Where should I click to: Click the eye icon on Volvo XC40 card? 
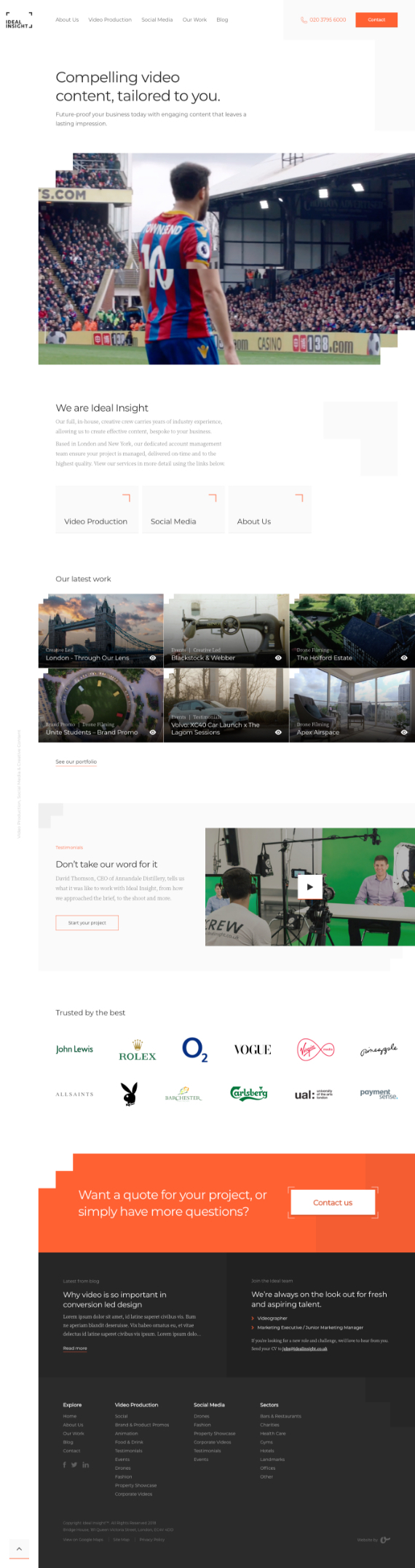(x=278, y=732)
